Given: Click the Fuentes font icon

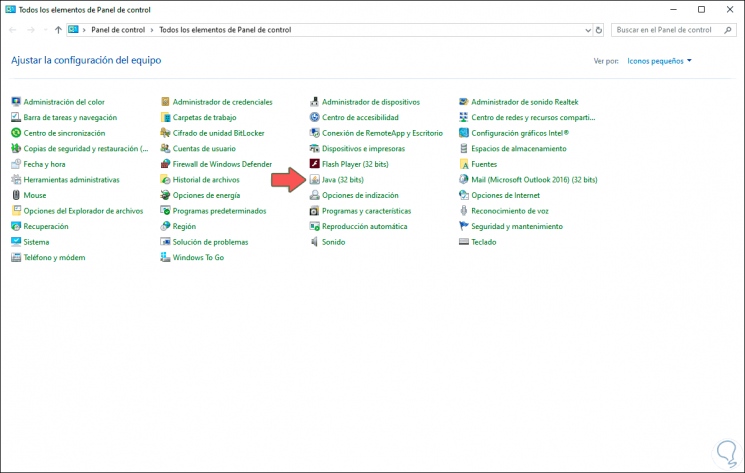Looking at the screenshot, I should coord(463,164).
